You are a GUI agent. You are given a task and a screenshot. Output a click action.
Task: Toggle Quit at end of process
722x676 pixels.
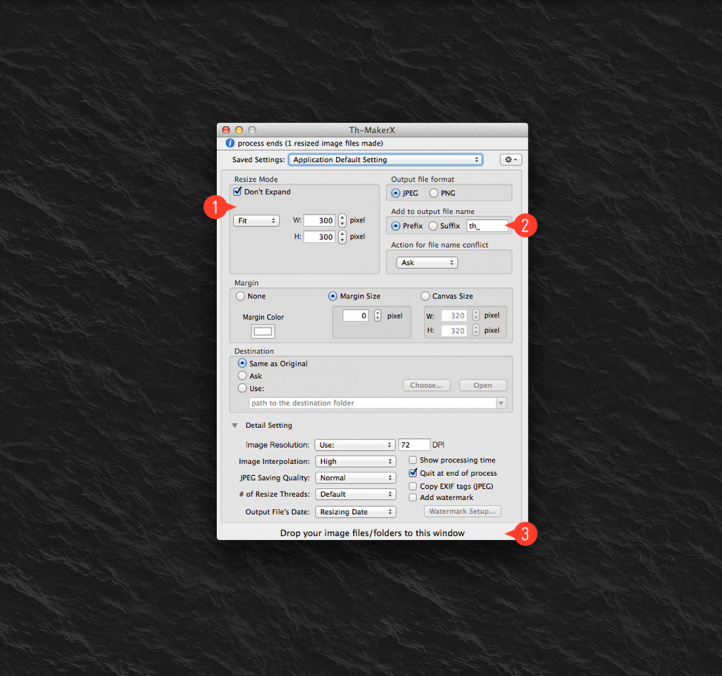(413, 473)
